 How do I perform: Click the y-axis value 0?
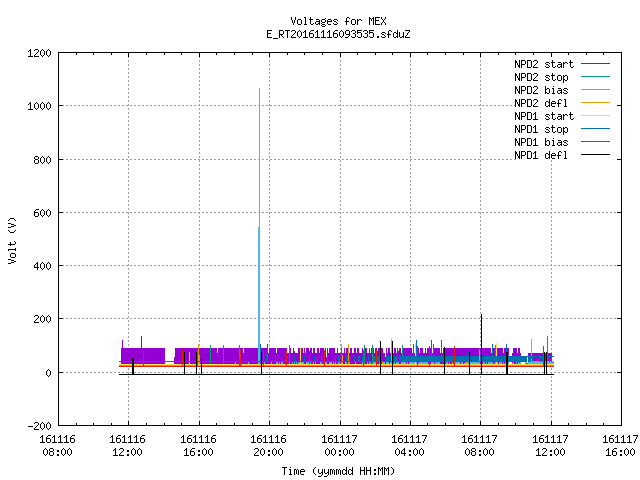pyautogui.click(x=49, y=373)
